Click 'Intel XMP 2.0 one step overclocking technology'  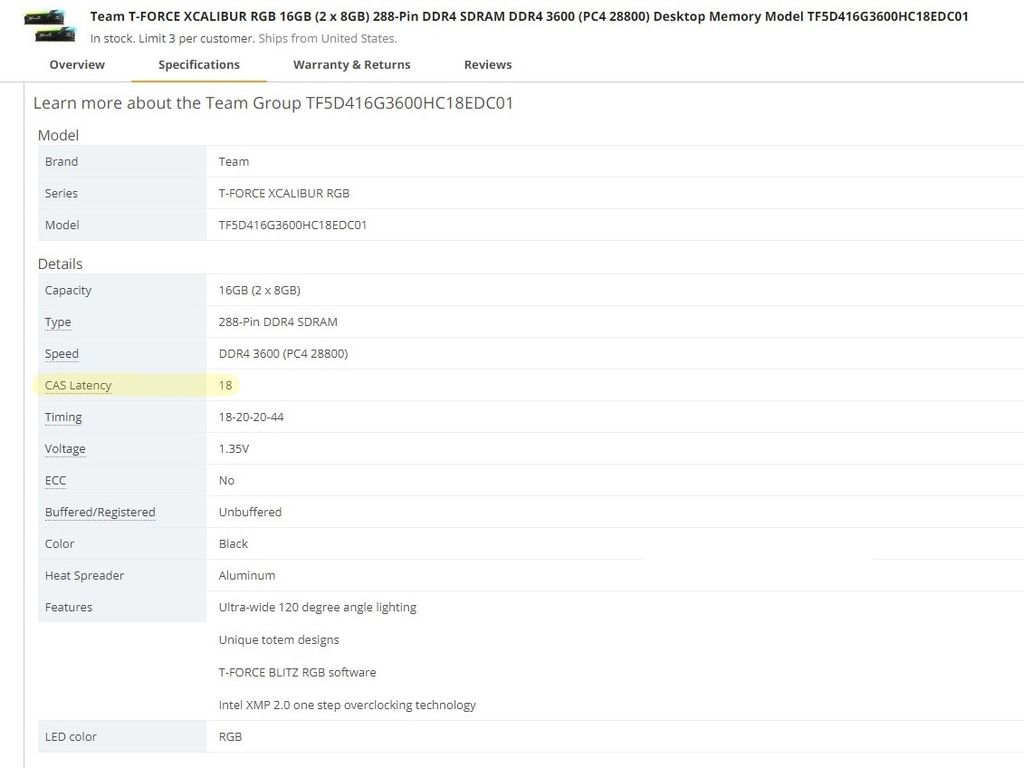pos(347,705)
